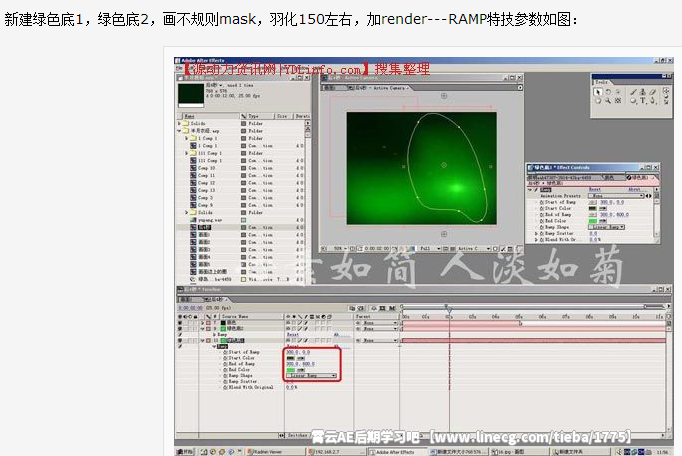This screenshot has height=456, width=682.
Task: Select the Elliptical Mask tool
Action: tap(633, 101)
